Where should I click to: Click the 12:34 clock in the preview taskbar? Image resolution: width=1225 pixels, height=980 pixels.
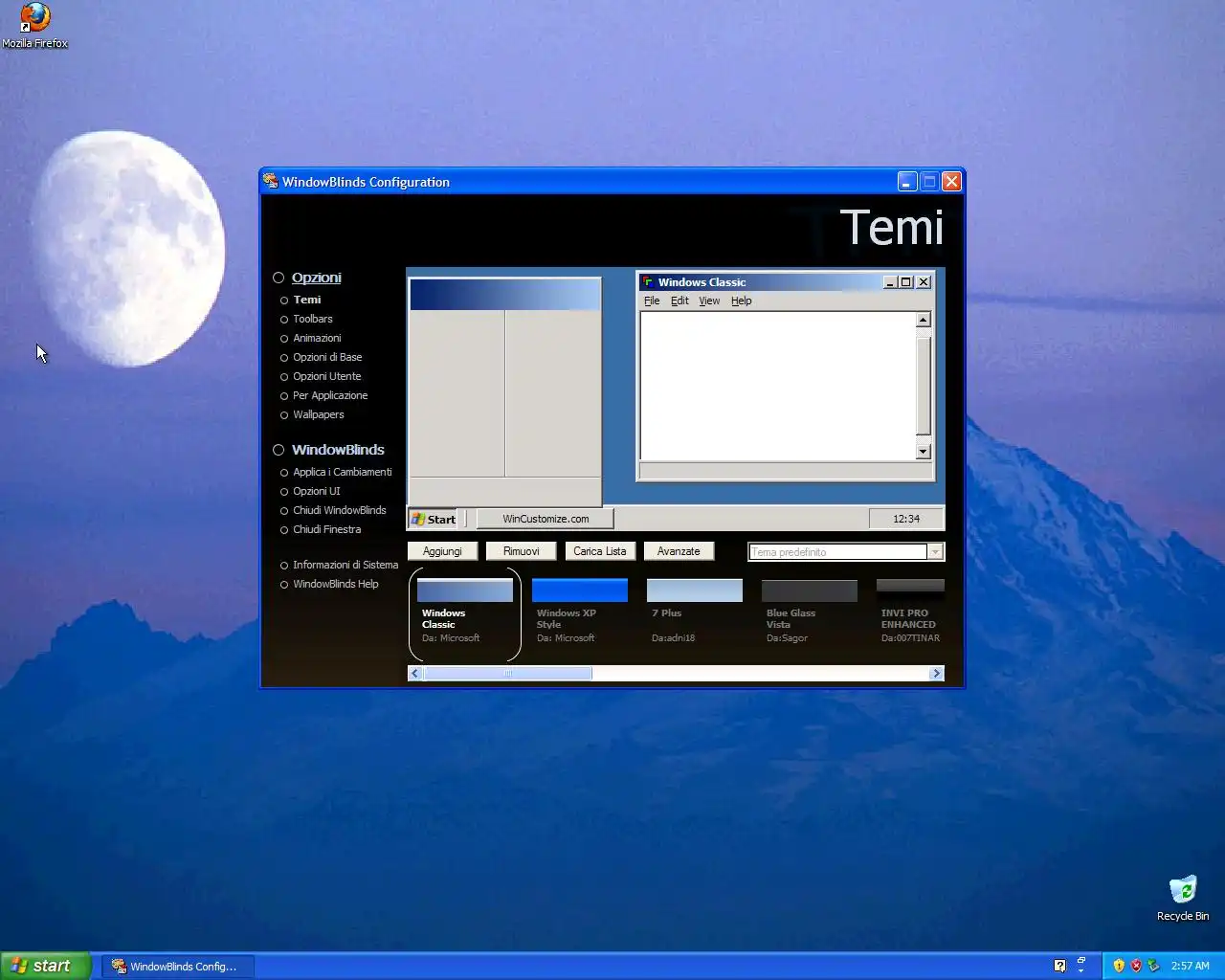[906, 519]
